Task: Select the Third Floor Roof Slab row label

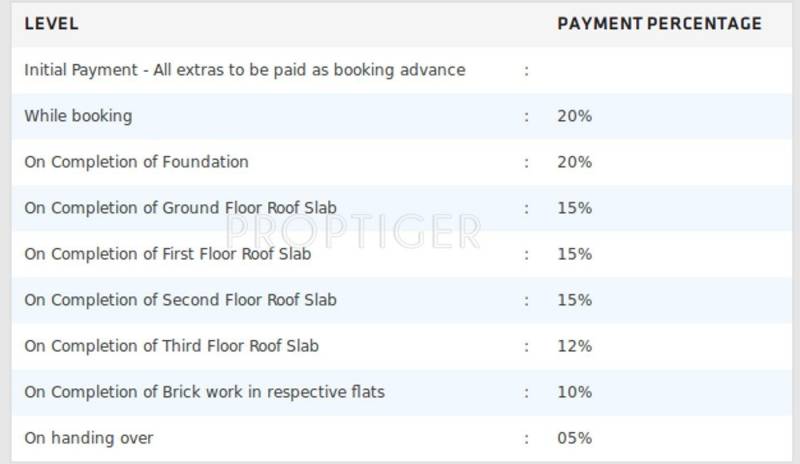Action: (x=171, y=346)
